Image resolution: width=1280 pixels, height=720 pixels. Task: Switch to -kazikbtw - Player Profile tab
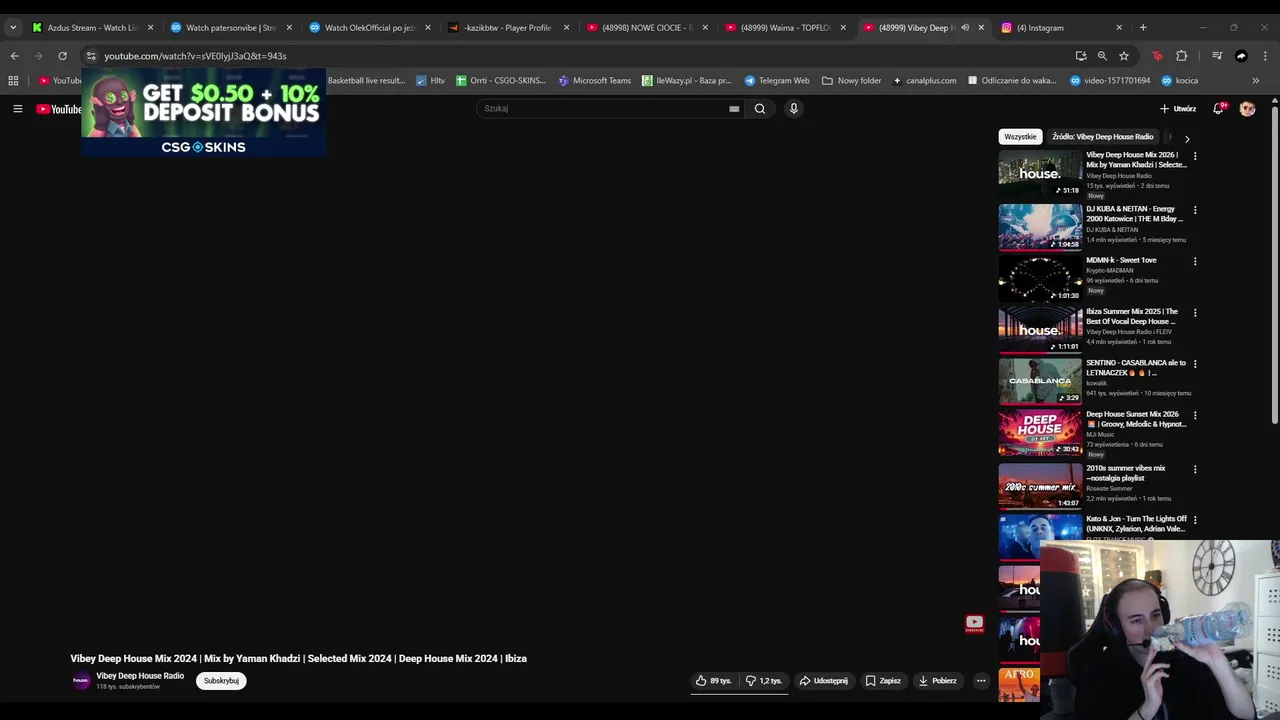click(x=508, y=28)
